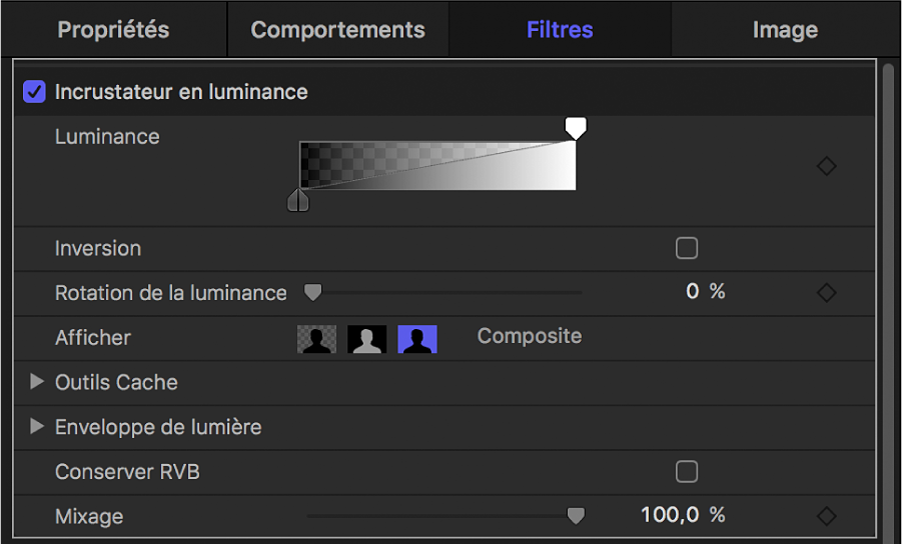Switch to the Image tab
This screenshot has height=545, width=902.
(785, 30)
